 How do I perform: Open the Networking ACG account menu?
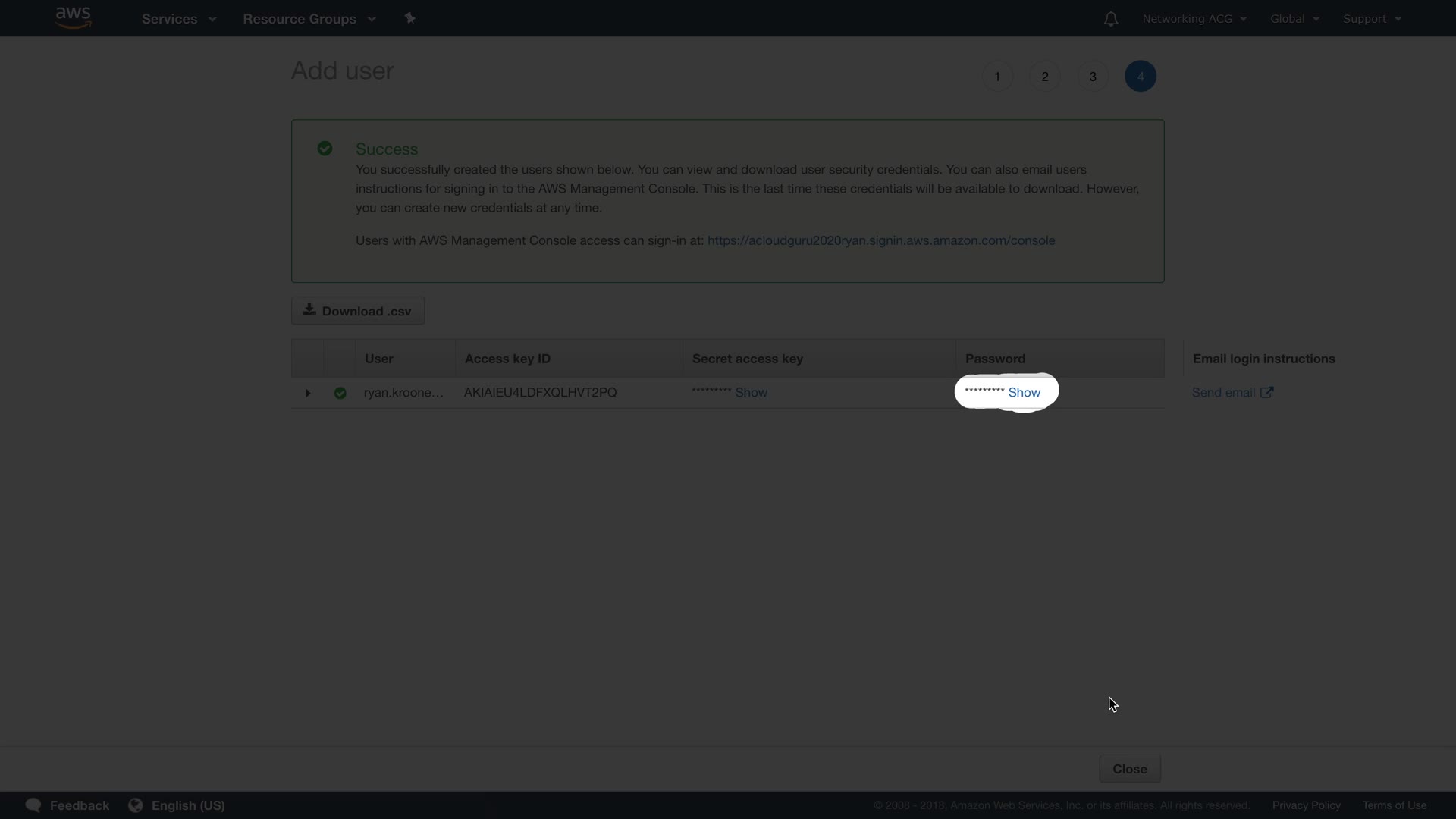coord(1194,19)
